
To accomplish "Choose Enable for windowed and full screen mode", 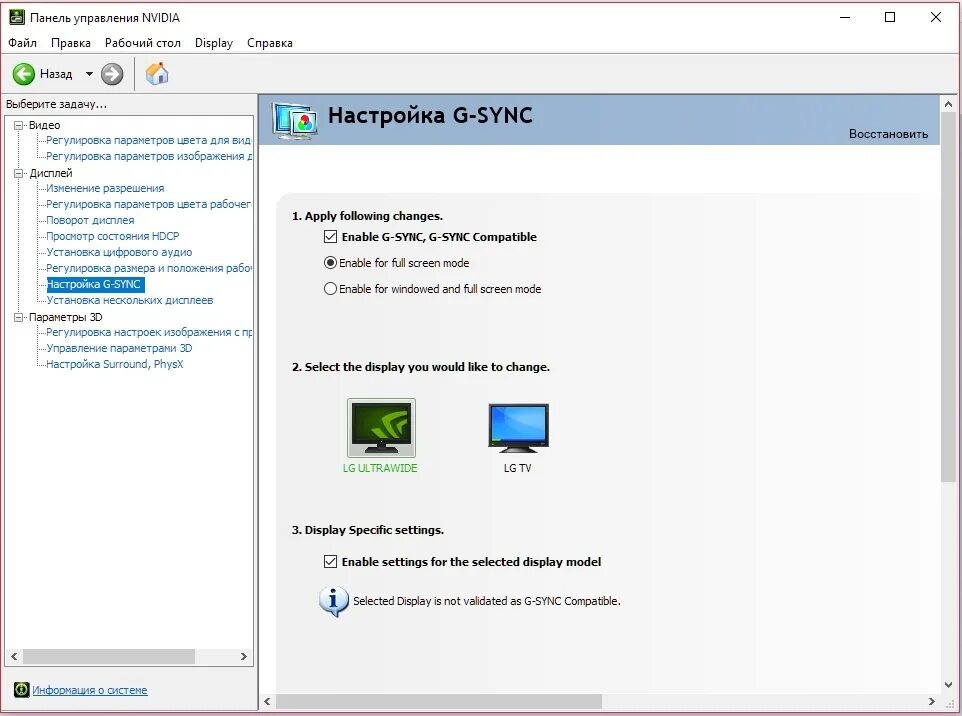I will tap(330, 288).
